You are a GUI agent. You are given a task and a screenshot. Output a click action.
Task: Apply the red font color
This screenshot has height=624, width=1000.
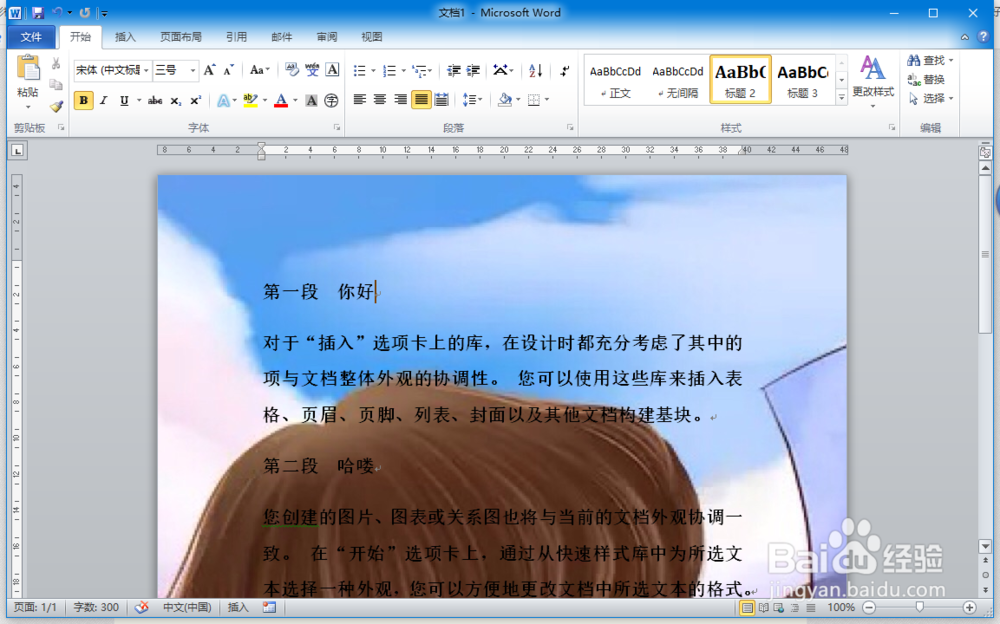click(281, 101)
